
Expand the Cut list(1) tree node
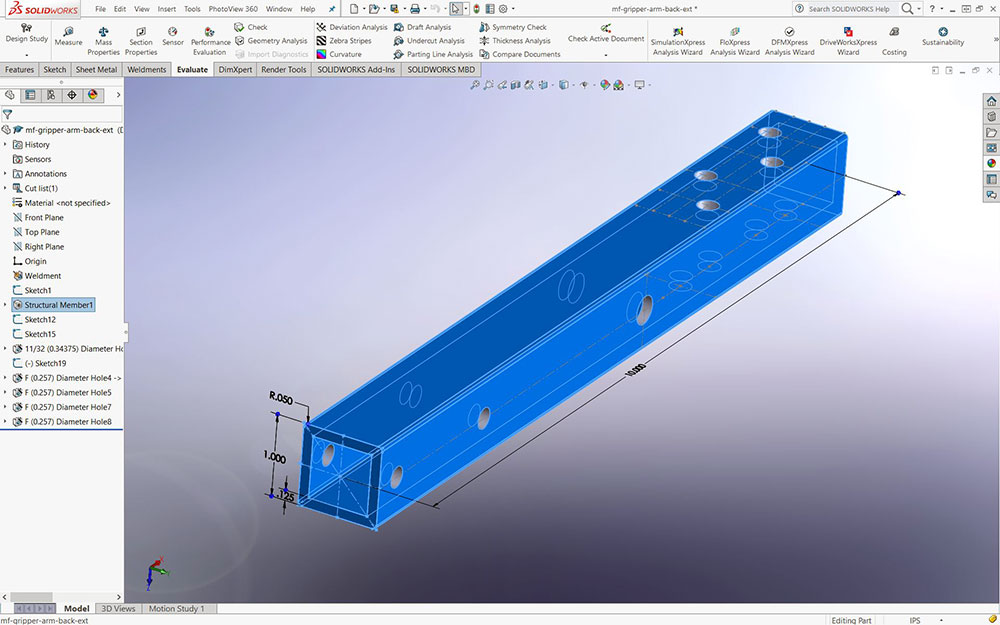5,188
